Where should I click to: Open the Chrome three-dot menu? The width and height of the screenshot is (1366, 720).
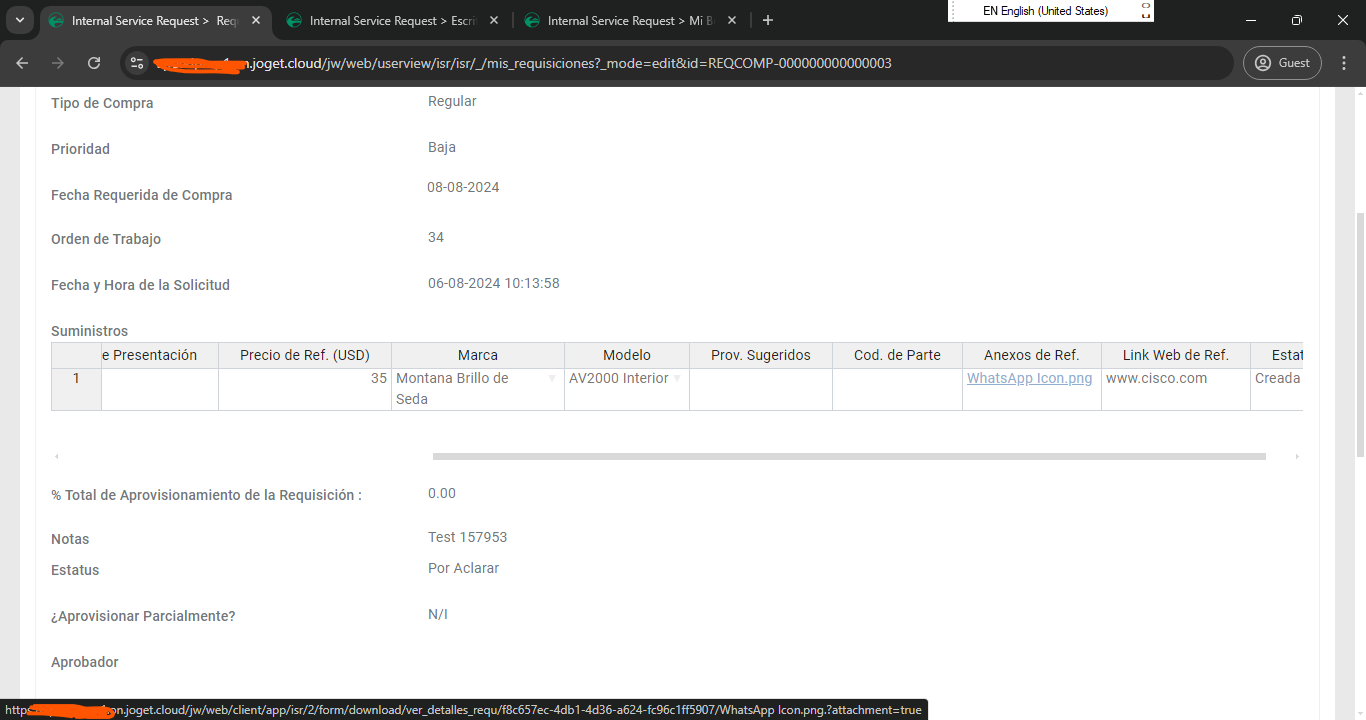click(1343, 63)
